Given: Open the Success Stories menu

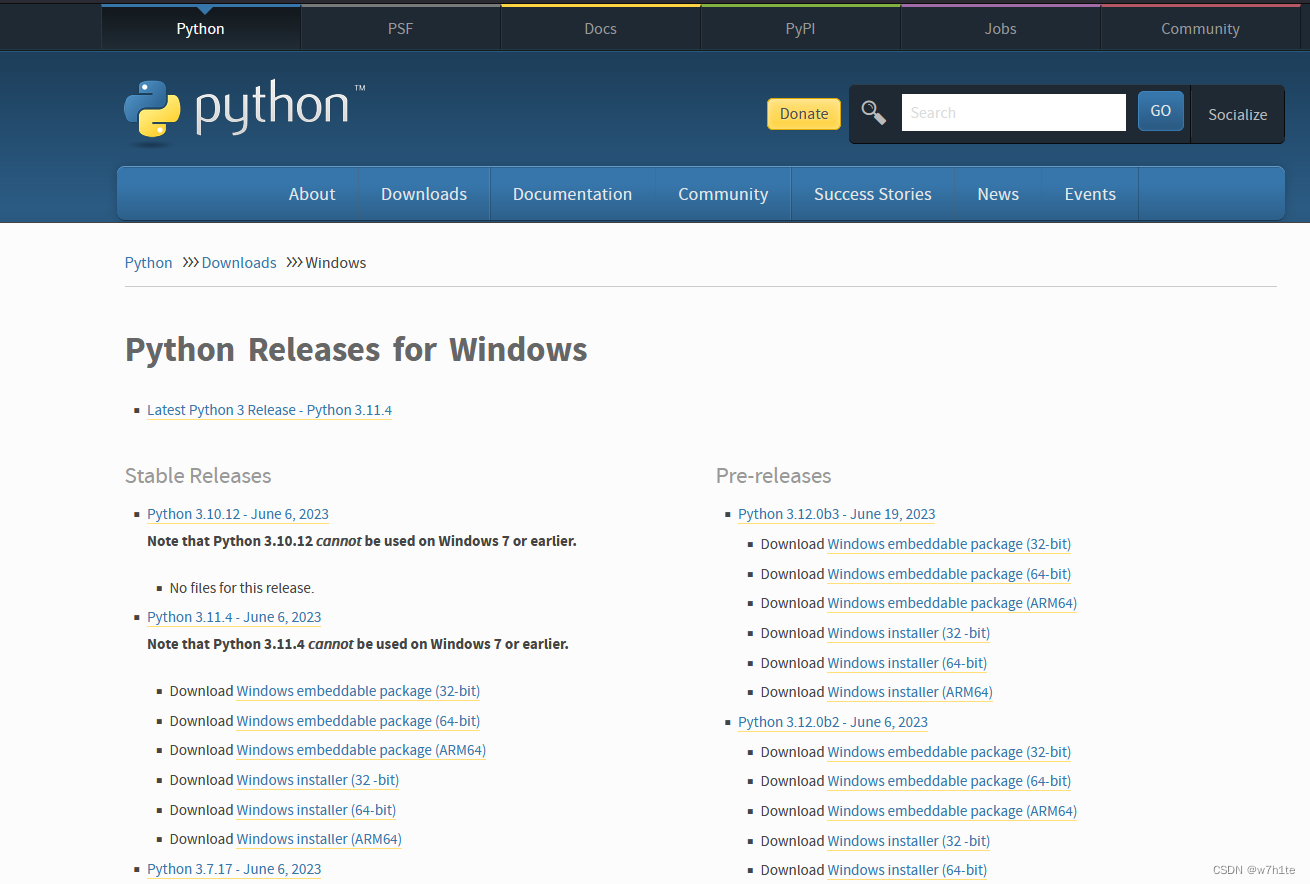Looking at the screenshot, I should coord(873,194).
